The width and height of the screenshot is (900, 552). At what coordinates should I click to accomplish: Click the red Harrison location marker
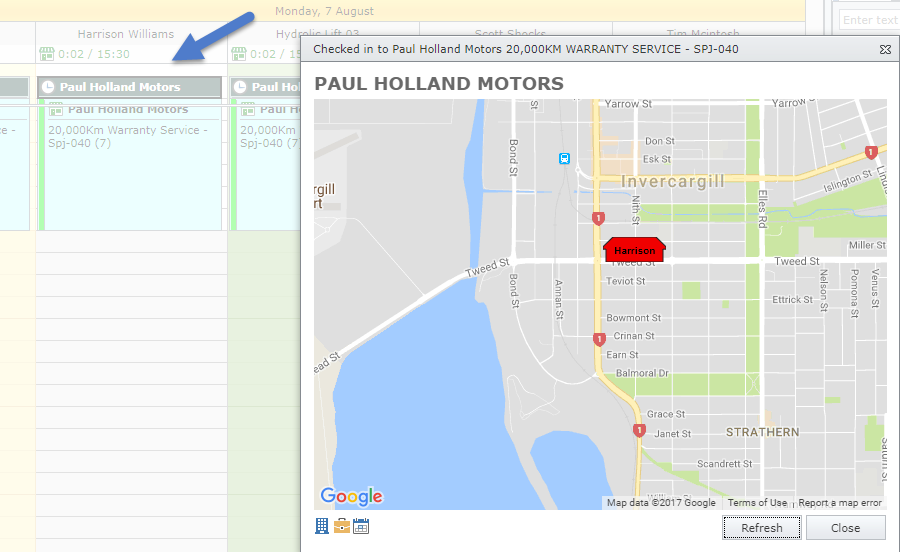(x=635, y=249)
